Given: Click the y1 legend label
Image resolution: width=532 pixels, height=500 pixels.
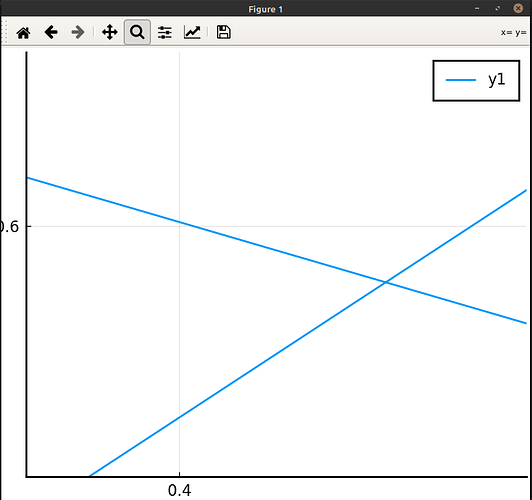Looking at the screenshot, I should (497, 80).
